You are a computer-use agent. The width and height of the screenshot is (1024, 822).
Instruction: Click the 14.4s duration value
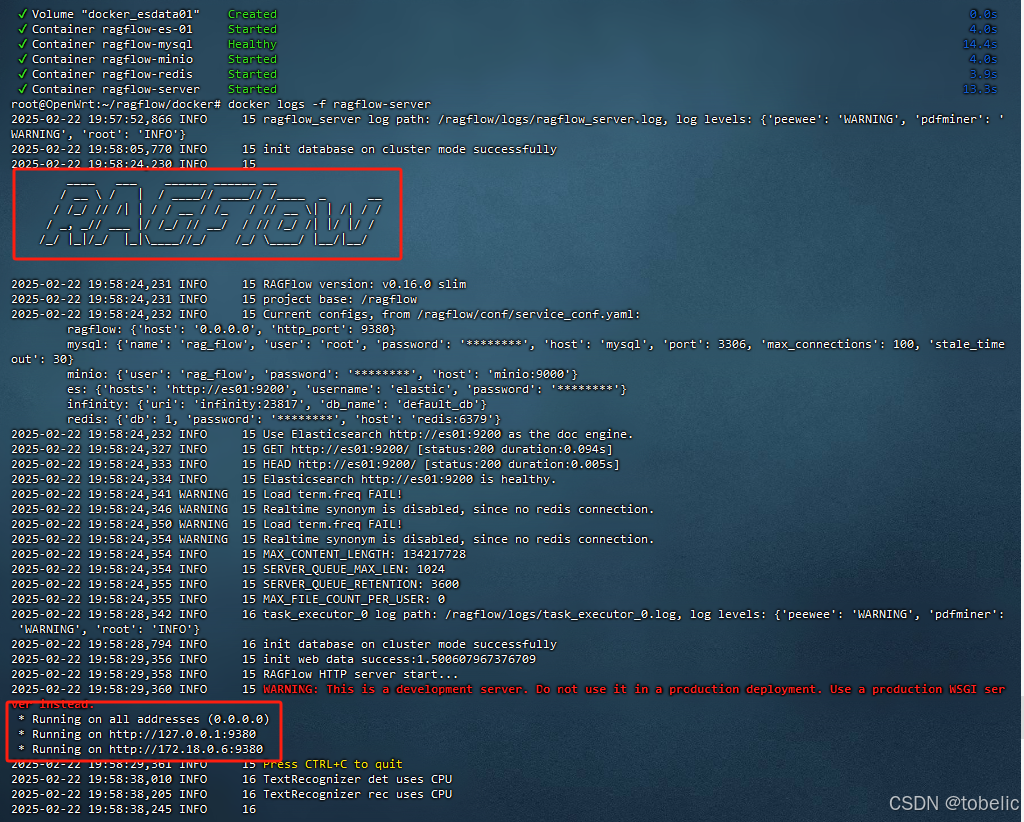[x=980, y=44]
